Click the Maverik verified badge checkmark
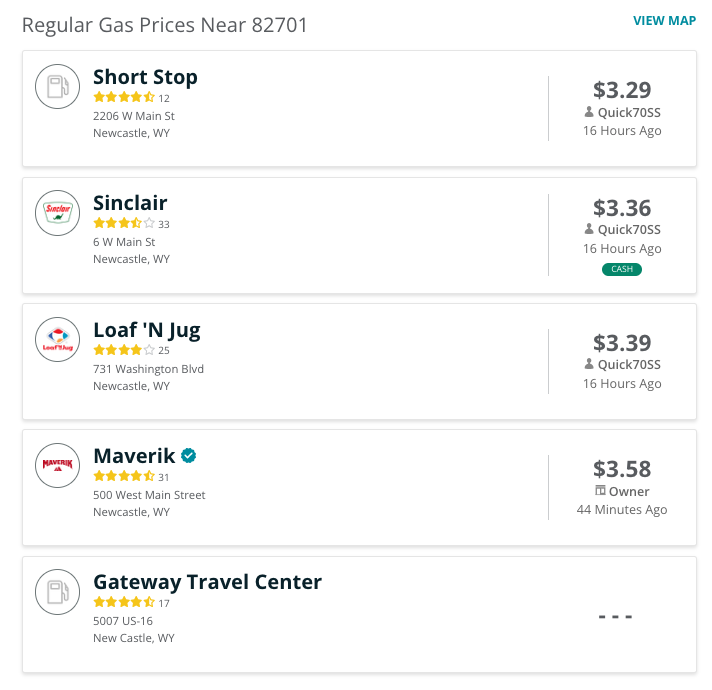This screenshot has width=712, height=690. point(188,455)
